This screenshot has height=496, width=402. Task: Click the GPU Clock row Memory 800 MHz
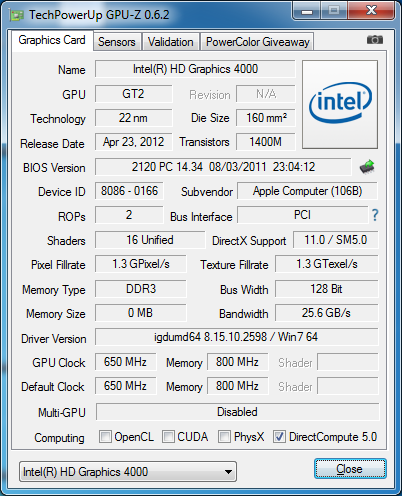click(237, 362)
